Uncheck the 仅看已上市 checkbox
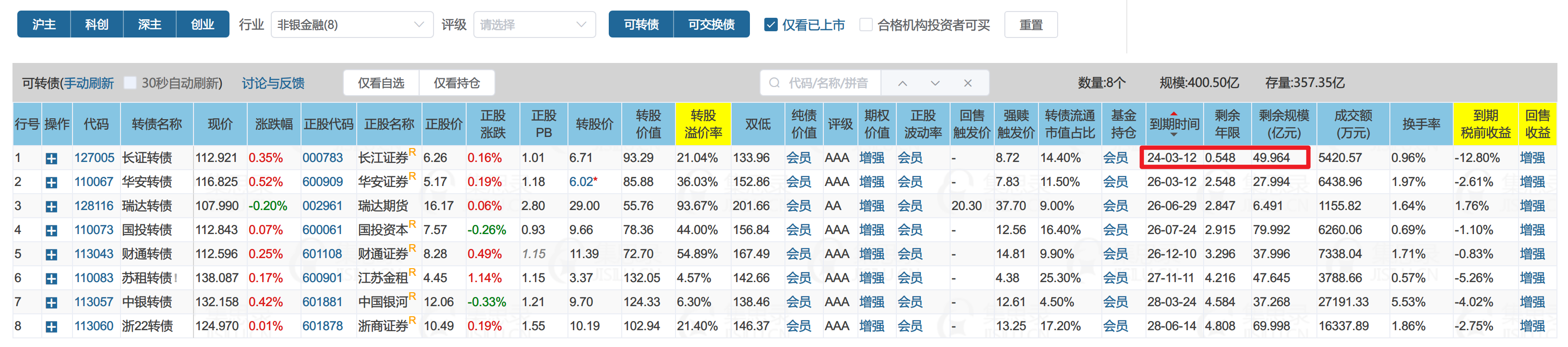 (x=771, y=25)
